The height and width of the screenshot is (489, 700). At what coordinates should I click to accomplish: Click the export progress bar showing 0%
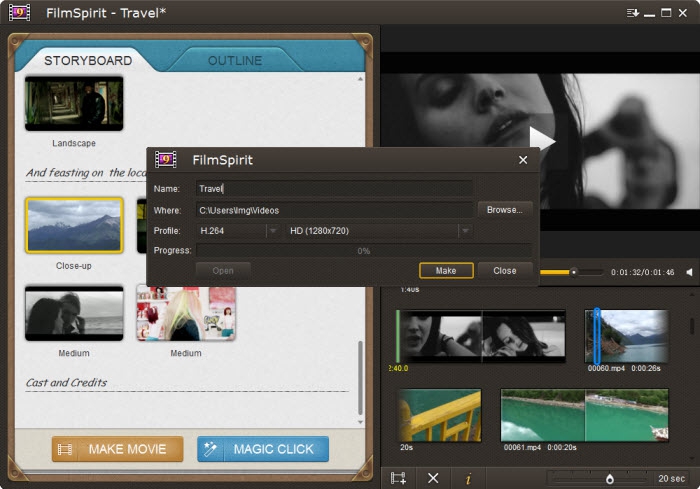tap(364, 251)
